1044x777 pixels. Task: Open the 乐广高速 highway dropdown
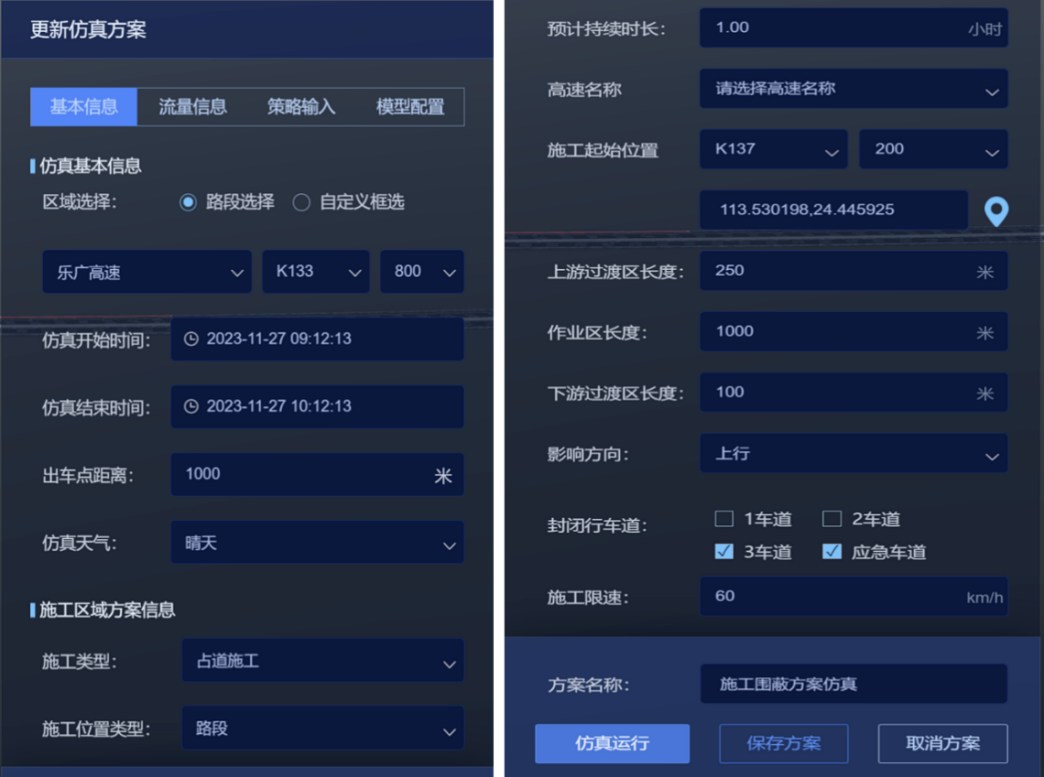point(147,272)
